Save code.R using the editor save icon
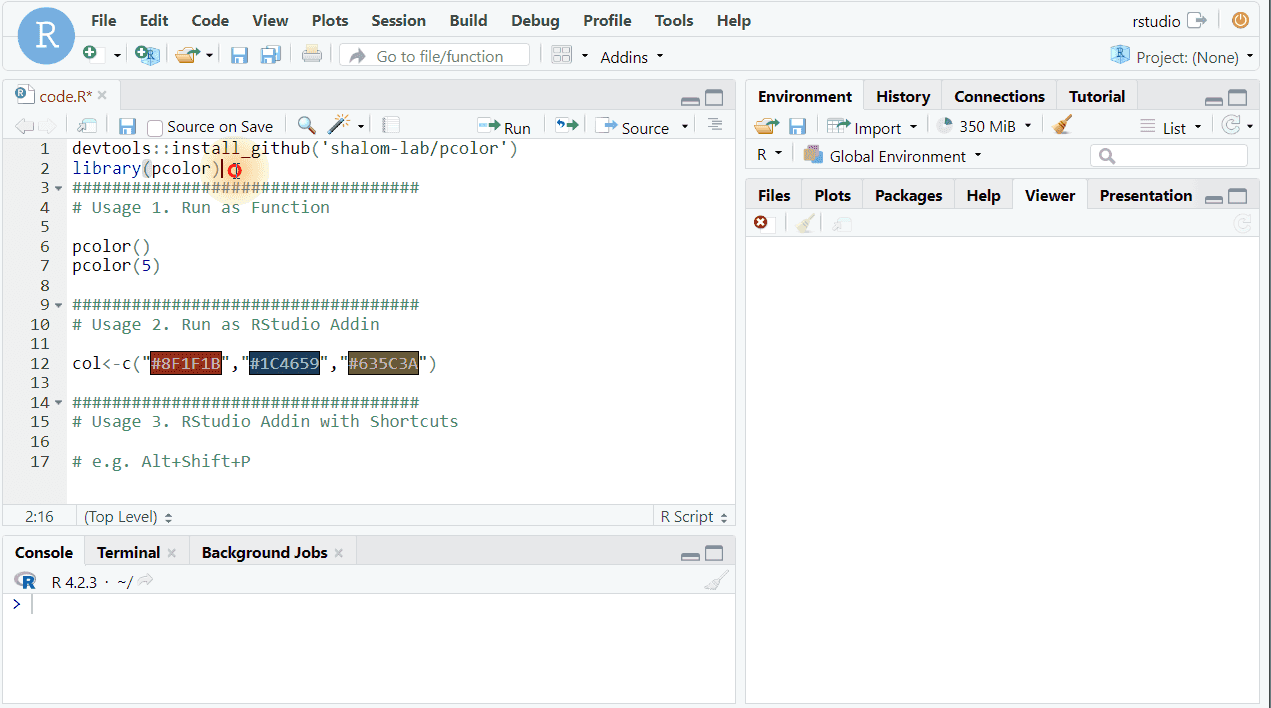1271x708 pixels. click(x=127, y=126)
